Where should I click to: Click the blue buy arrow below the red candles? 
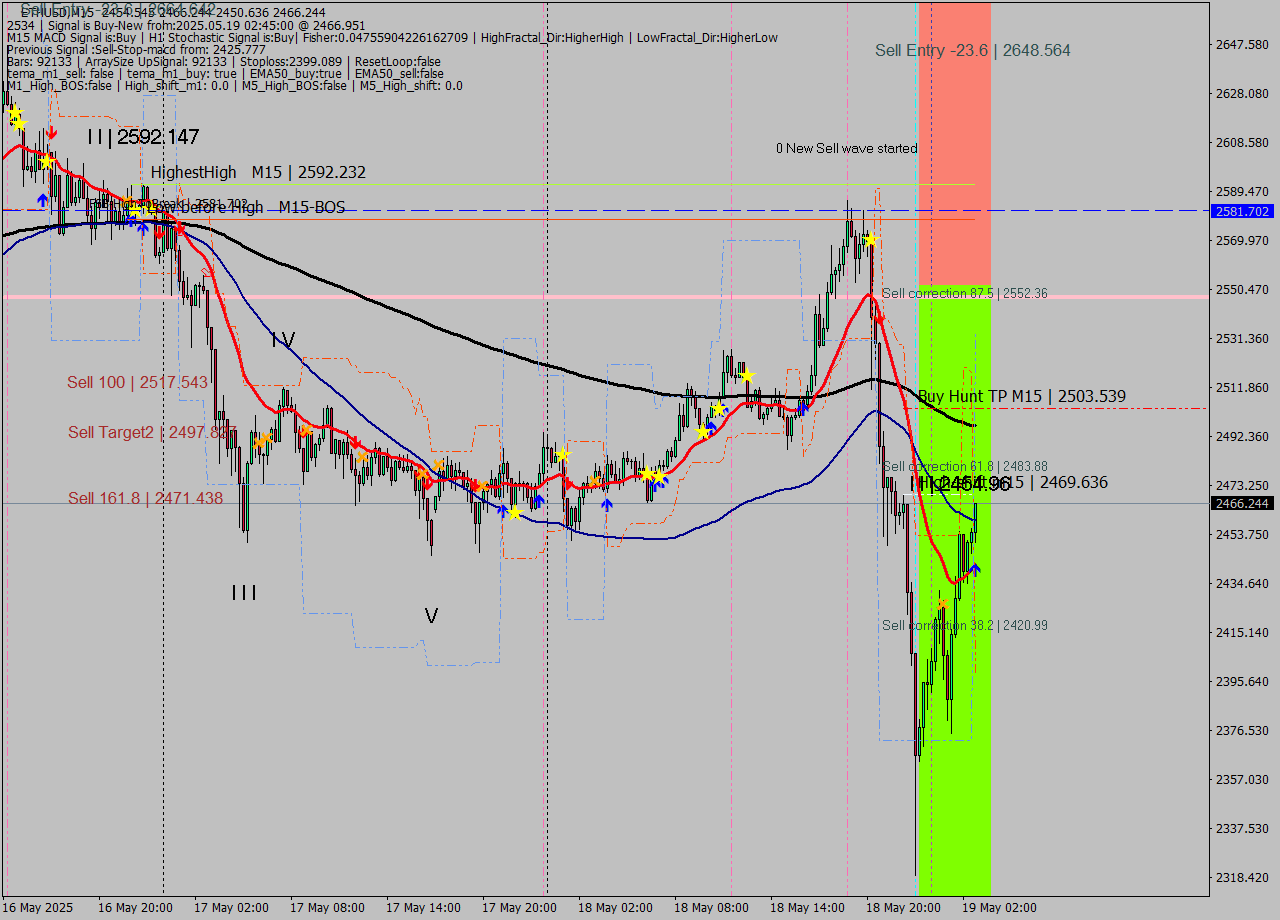(x=42, y=200)
